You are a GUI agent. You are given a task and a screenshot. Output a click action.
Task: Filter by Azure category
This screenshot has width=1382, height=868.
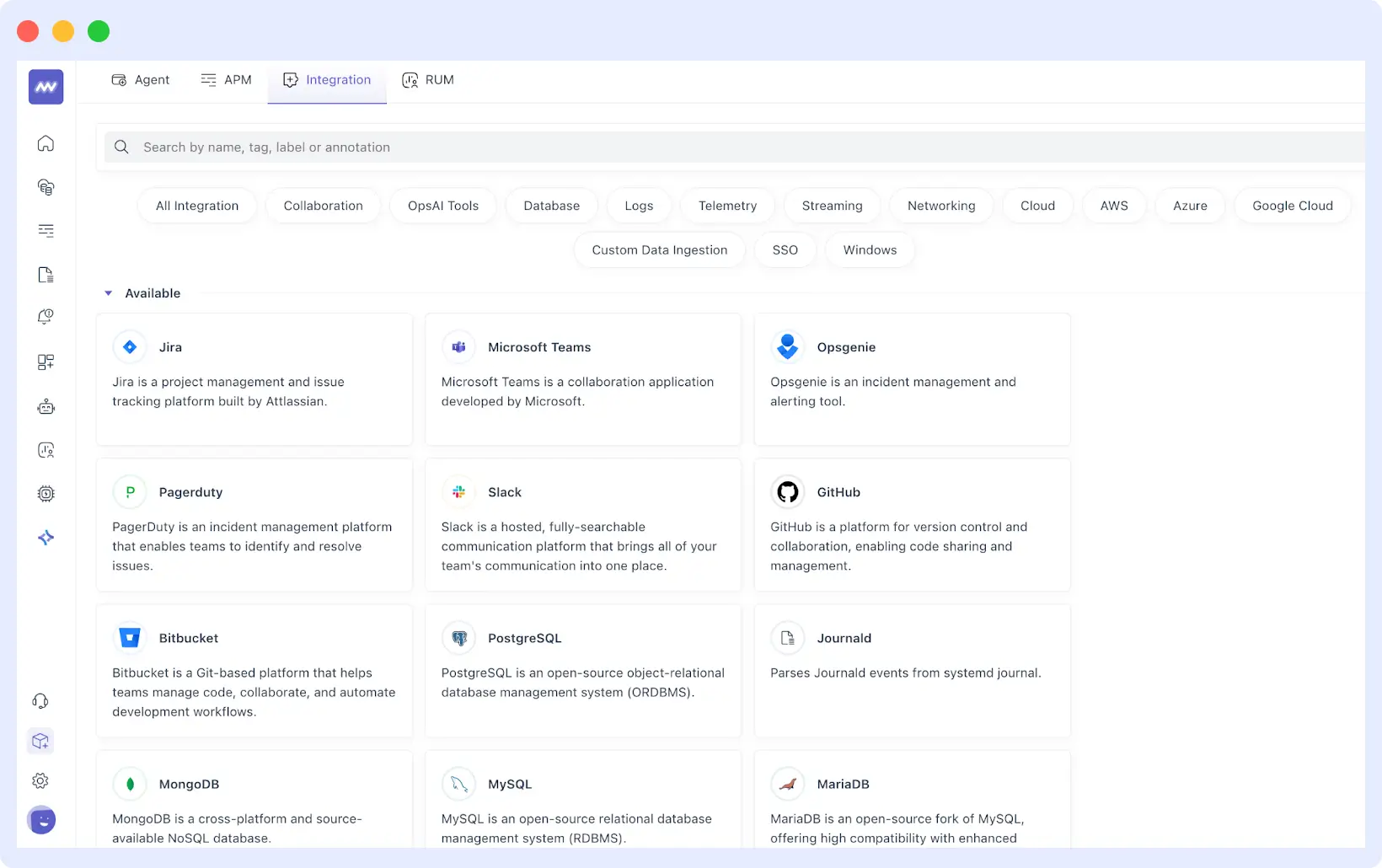tap(1191, 206)
